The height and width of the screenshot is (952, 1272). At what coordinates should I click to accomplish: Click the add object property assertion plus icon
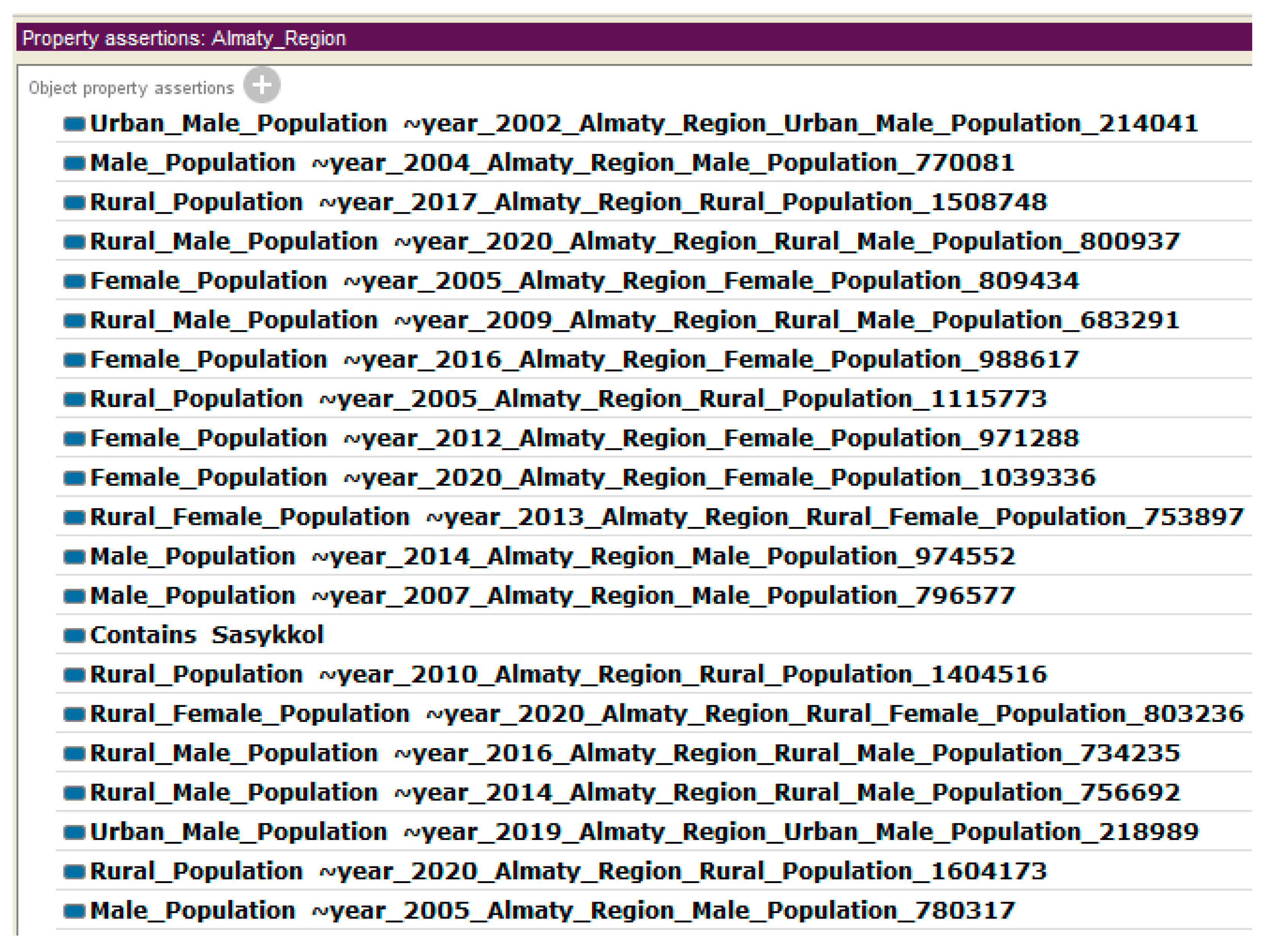[262, 85]
